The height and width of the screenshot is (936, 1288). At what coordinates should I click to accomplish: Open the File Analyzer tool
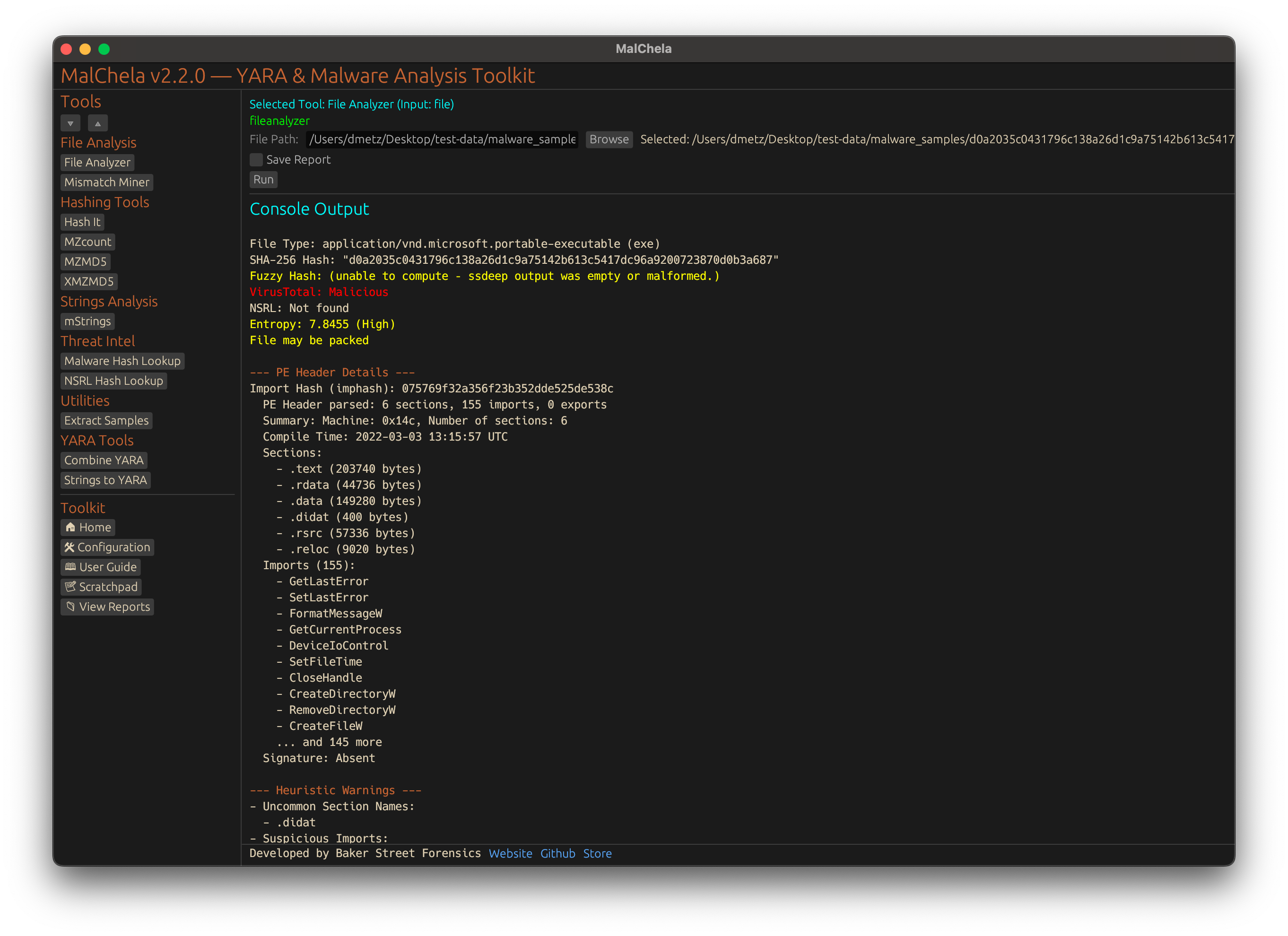97,162
